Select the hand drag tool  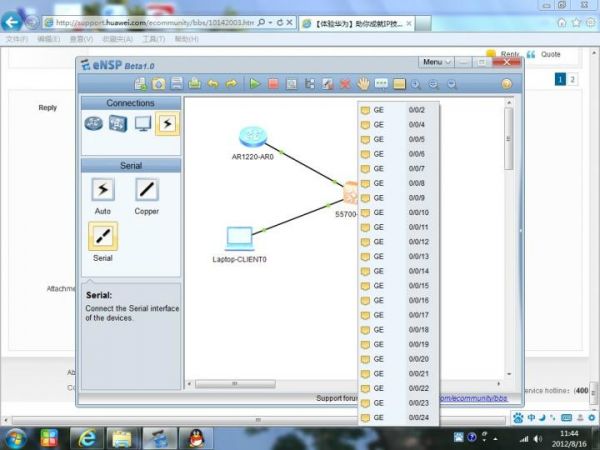363,83
